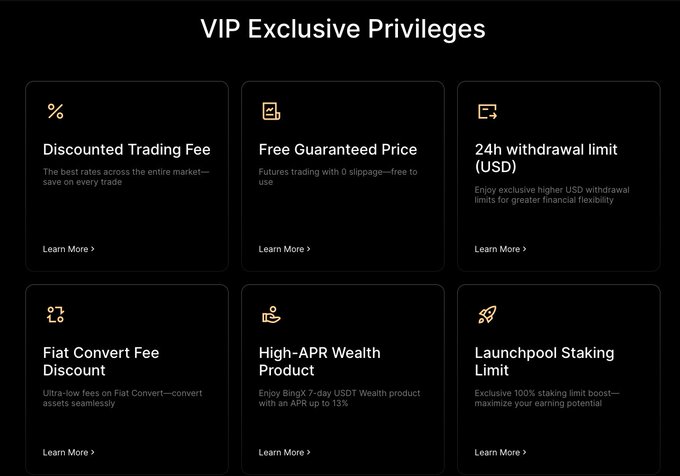The width and height of the screenshot is (680, 476).
Task: Open Learn More under Discounted Trading Fee
Action: (x=68, y=249)
